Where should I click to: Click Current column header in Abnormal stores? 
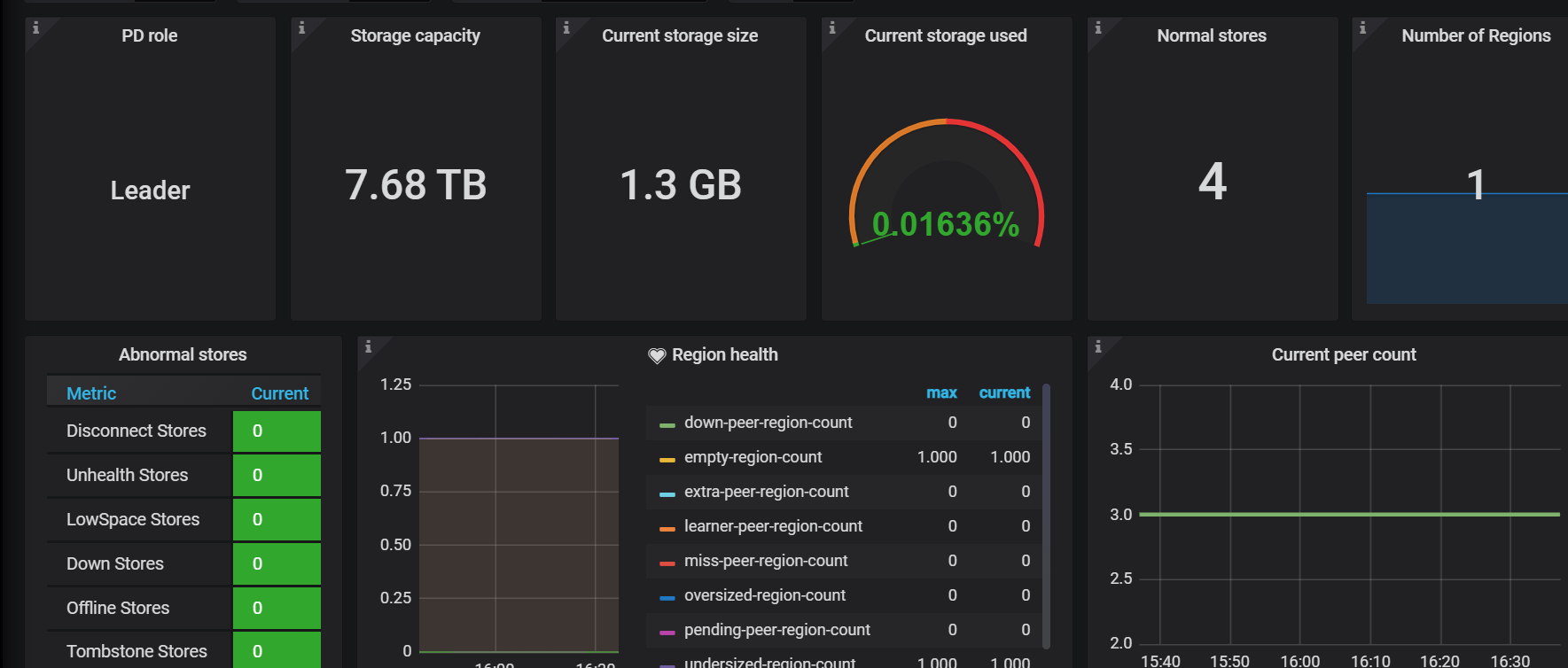coord(279,393)
